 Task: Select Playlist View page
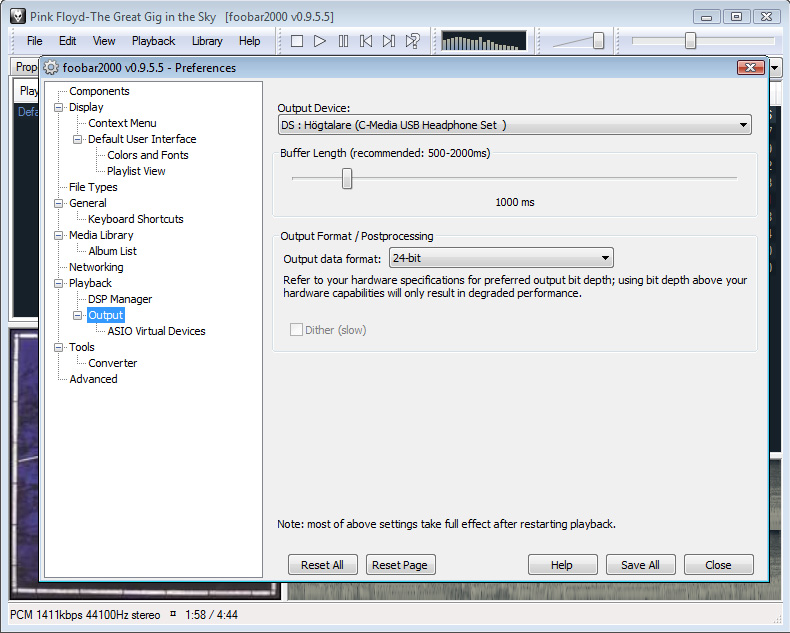coord(136,171)
